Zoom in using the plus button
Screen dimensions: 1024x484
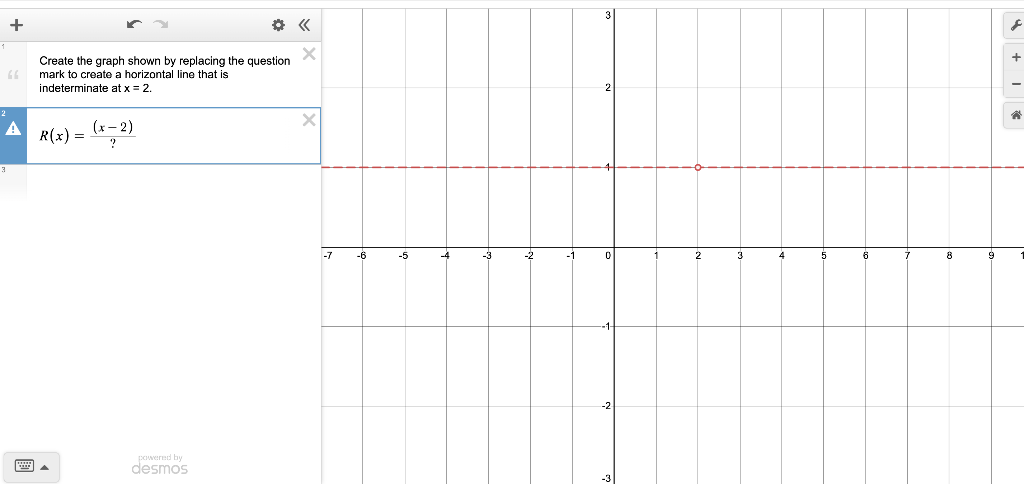[x=1016, y=57]
